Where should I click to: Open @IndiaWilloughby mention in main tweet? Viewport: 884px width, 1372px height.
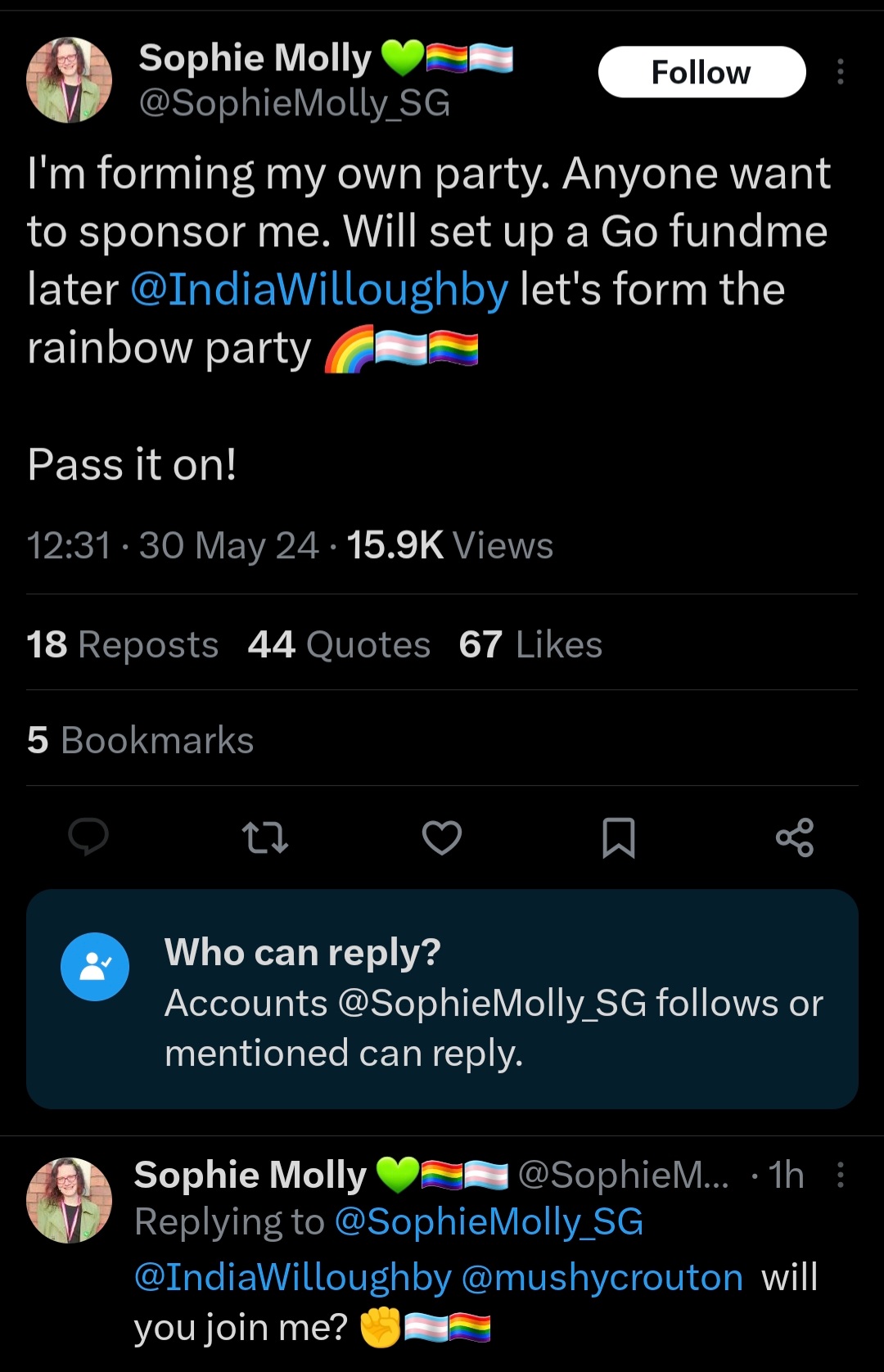pyautogui.click(x=319, y=290)
